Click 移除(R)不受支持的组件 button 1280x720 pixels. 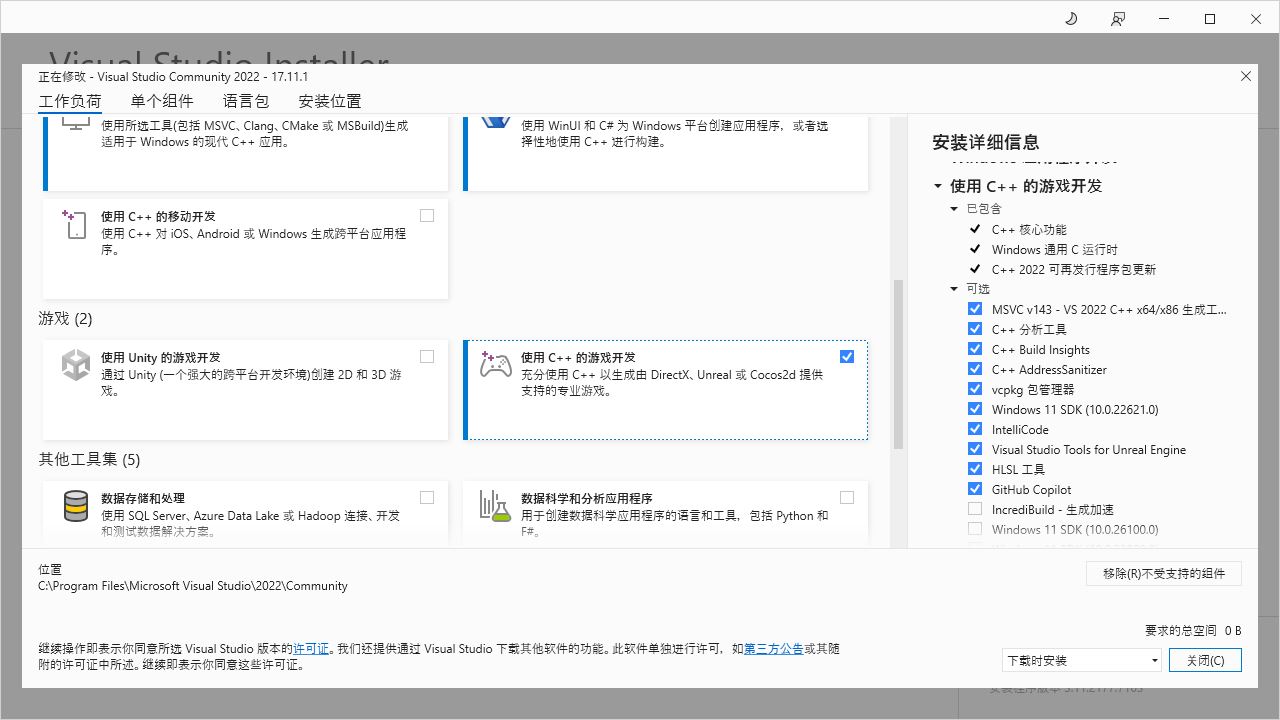tap(1164, 573)
